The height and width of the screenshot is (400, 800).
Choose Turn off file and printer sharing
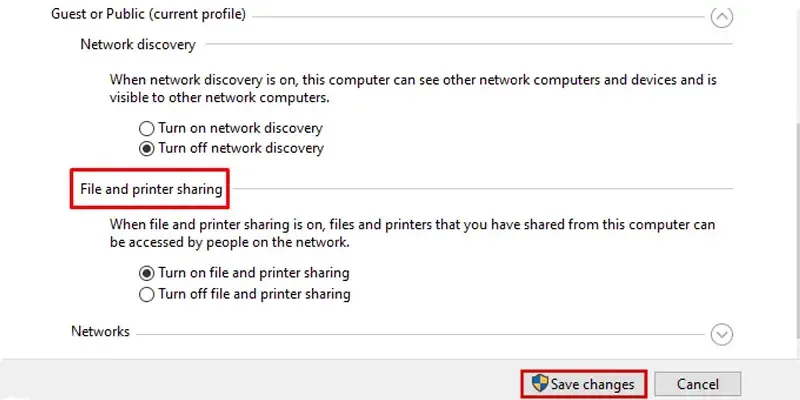(146, 294)
